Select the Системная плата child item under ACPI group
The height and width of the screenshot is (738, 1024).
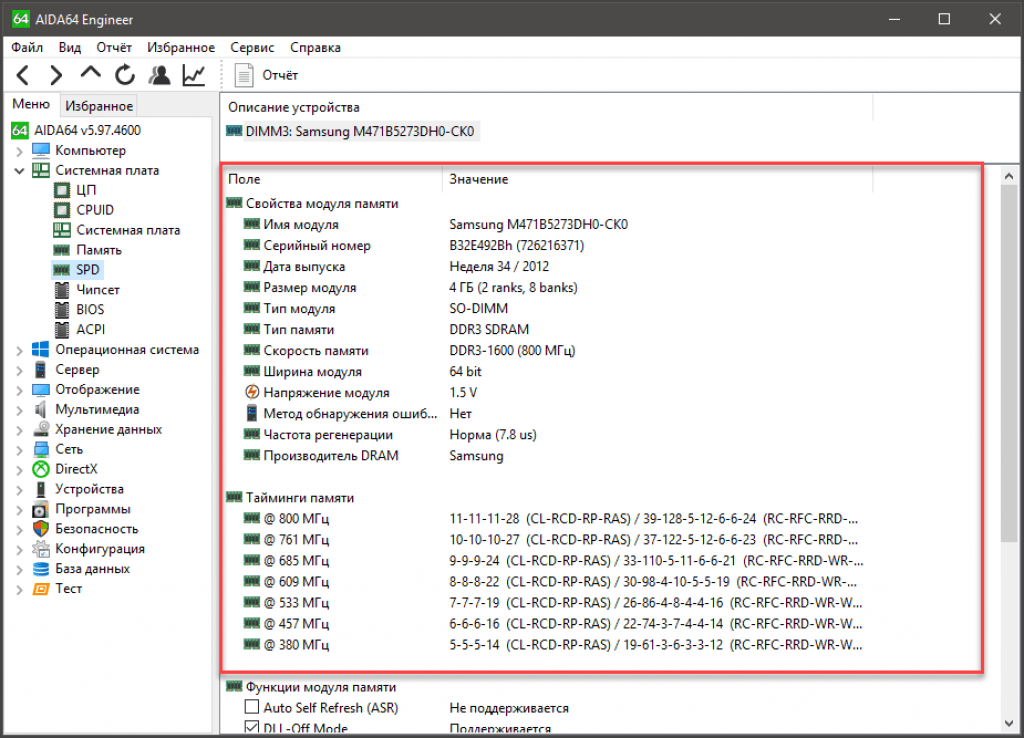tap(128, 230)
